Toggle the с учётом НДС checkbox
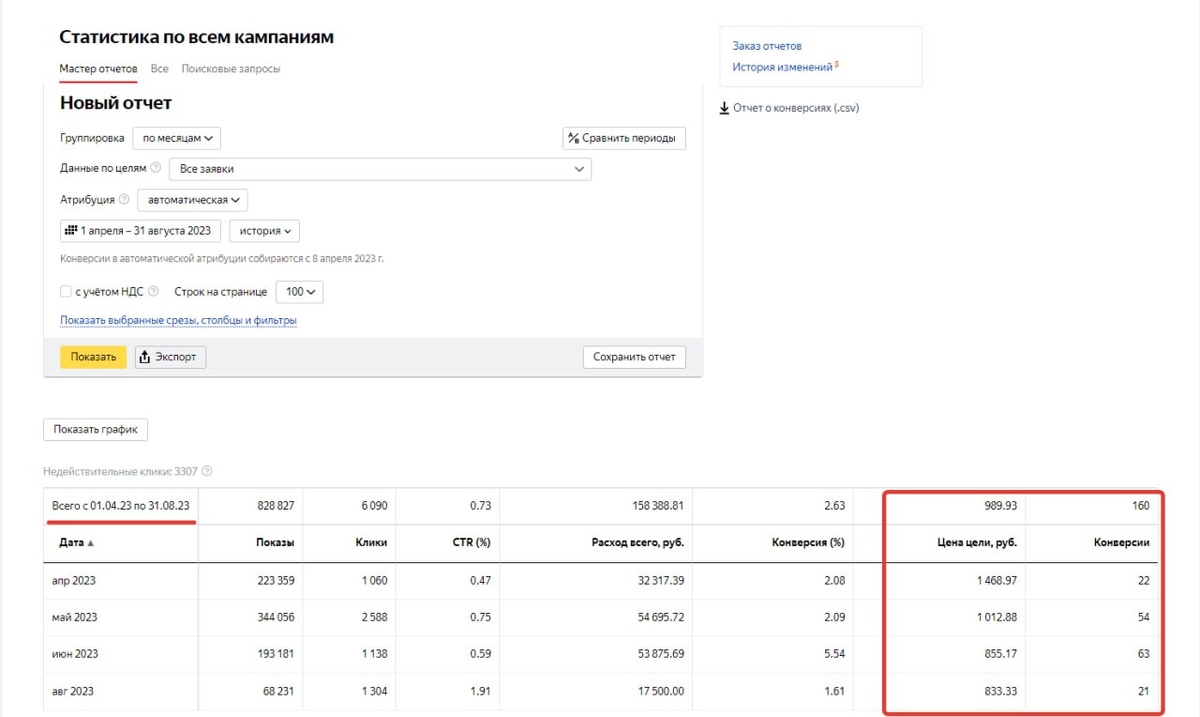 coord(66,292)
